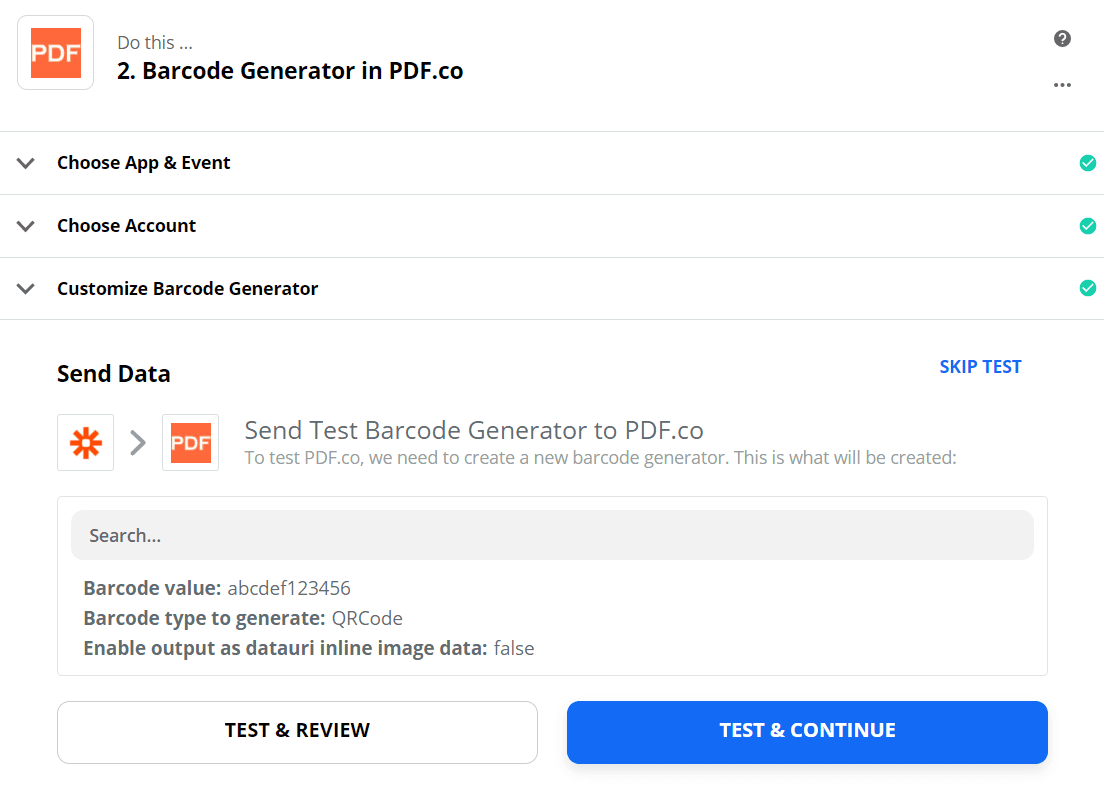The image size is (1104, 791).
Task: Select the Zapier logo icon in Send Data
Action: [x=85, y=442]
